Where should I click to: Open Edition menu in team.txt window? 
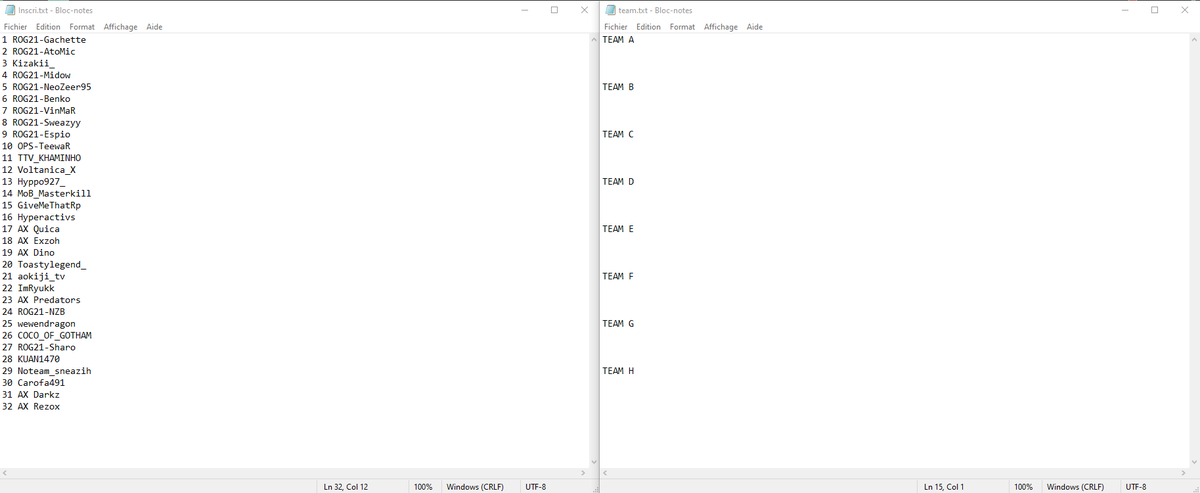pyautogui.click(x=648, y=27)
